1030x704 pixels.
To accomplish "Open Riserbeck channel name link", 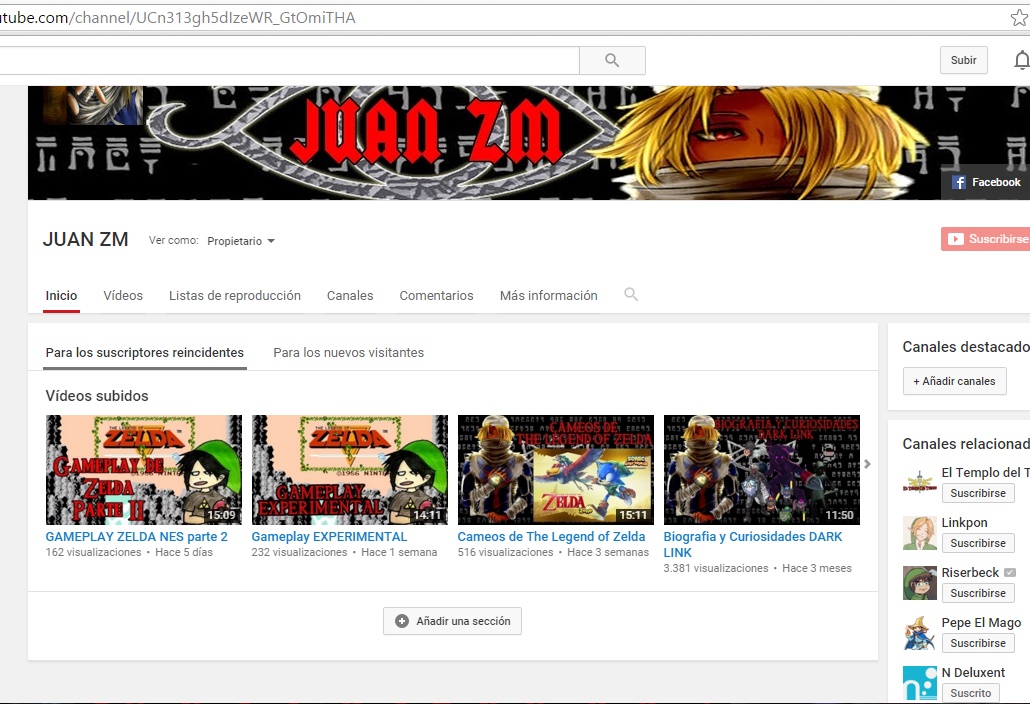I will pyautogui.click(x=970, y=573).
